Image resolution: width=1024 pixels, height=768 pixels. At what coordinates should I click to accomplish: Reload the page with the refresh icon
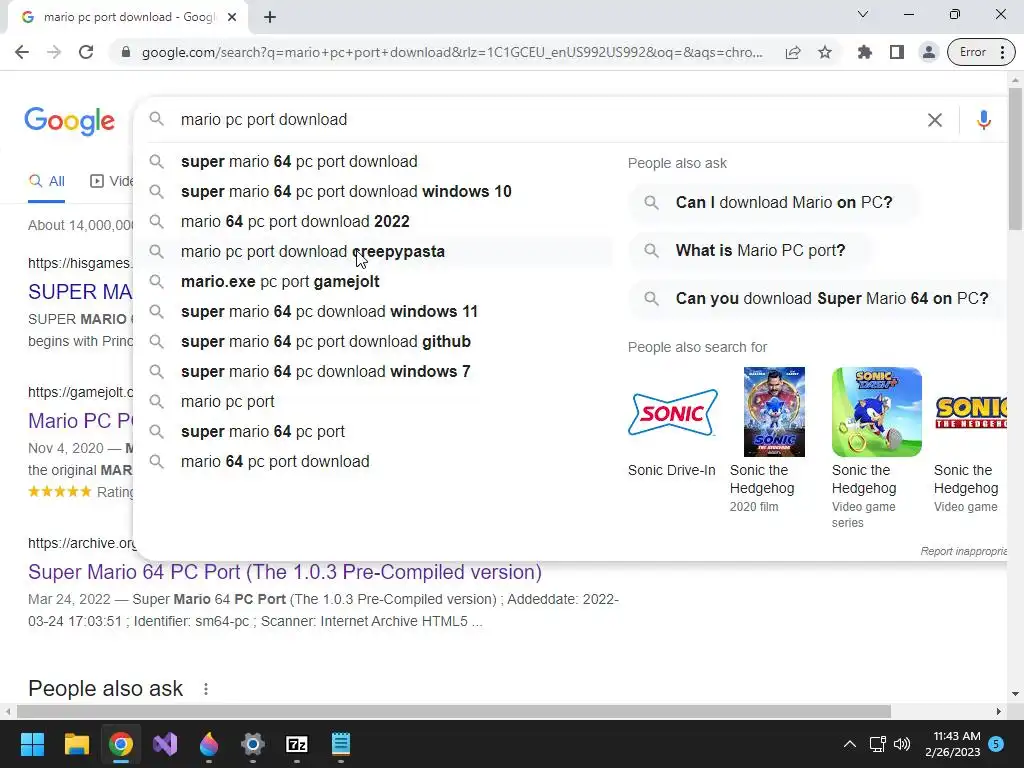tap(86, 52)
